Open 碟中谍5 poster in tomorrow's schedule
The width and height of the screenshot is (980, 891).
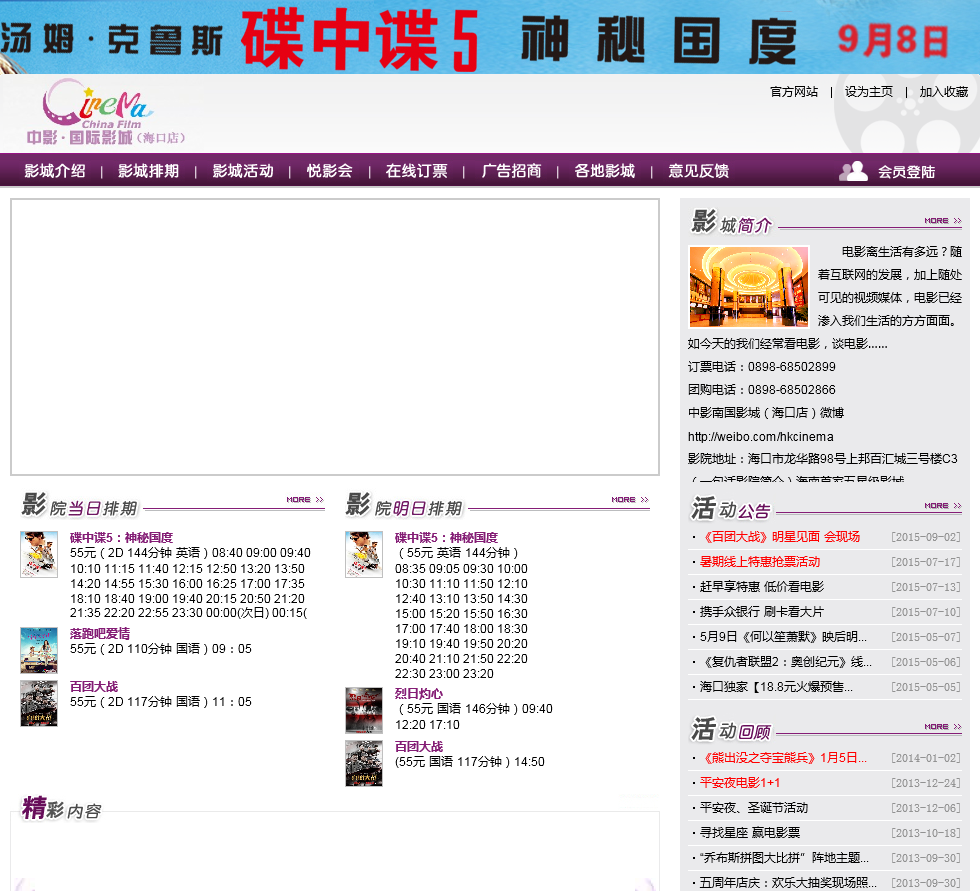364,554
